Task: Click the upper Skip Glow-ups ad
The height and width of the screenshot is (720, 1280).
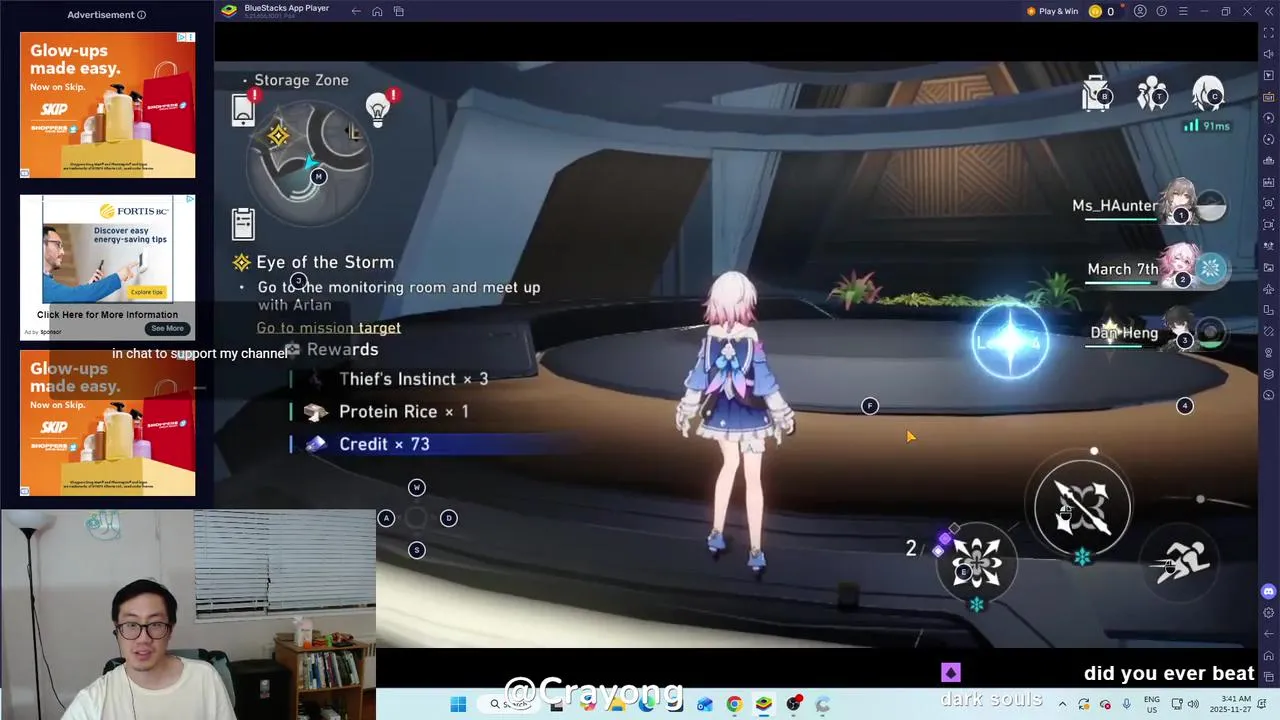Action: (108, 105)
